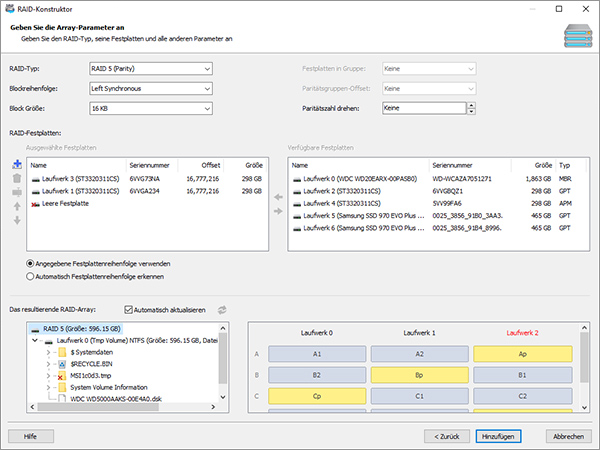Click block diagram scrollbar up arrow
The height and width of the screenshot is (450, 600).
click(x=584, y=328)
